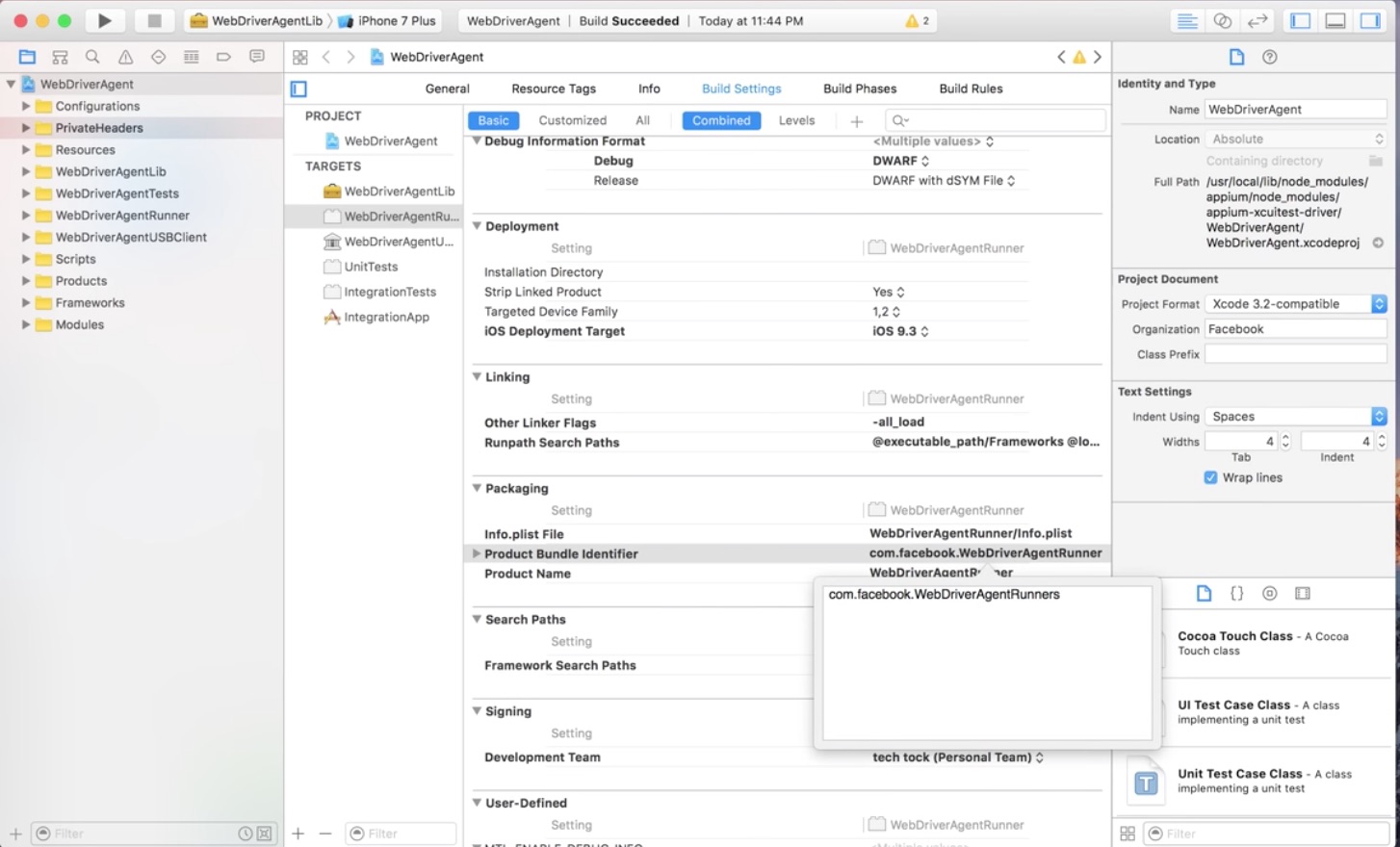
Task: Select the Levels view mode
Action: [796, 120]
